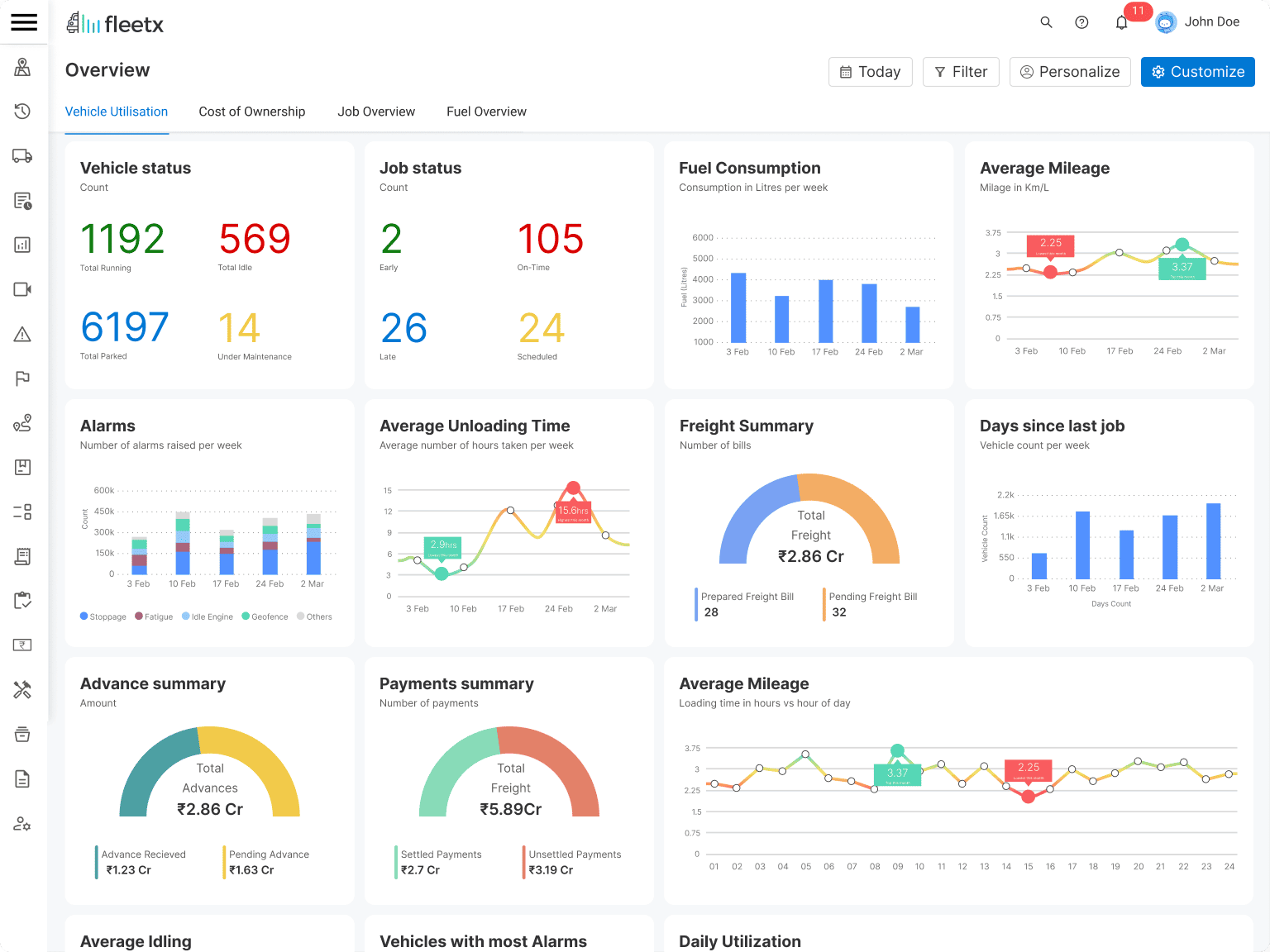Open the user settings sidebar icon
Viewport: 1270px width, 952px height.
pyautogui.click(x=22, y=824)
